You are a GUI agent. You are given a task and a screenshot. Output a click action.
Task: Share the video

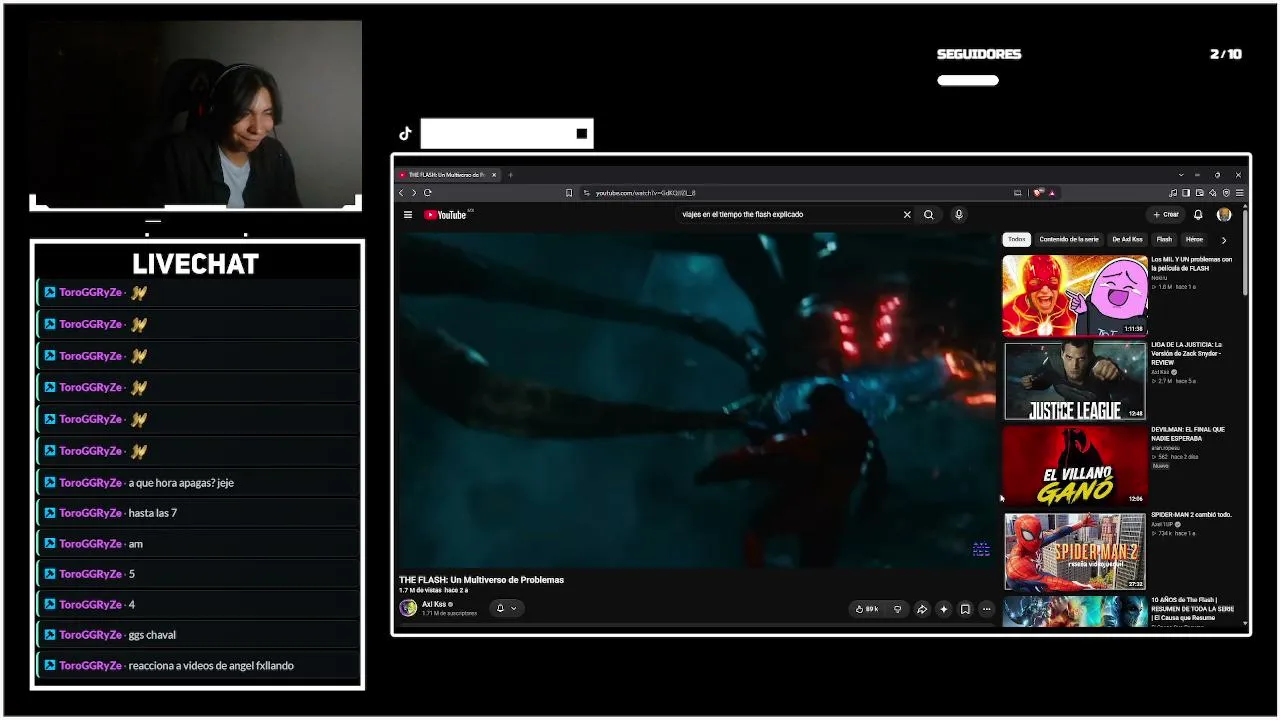[x=922, y=609]
